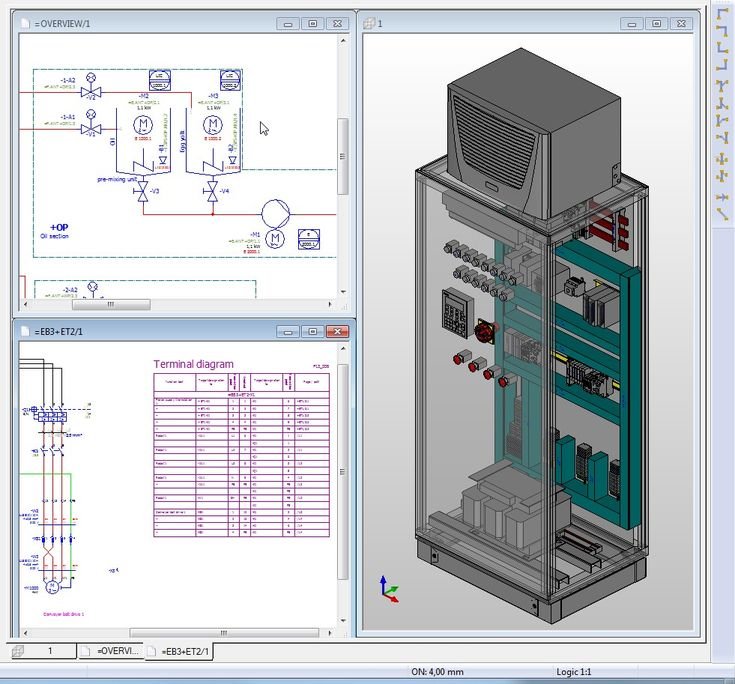
Task: Switch to the =EB3+ET2/1 page tab
Action: (180, 652)
